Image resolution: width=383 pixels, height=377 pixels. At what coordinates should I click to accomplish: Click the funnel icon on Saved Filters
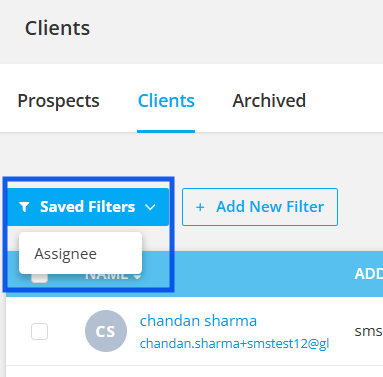click(x=24, y=207)
